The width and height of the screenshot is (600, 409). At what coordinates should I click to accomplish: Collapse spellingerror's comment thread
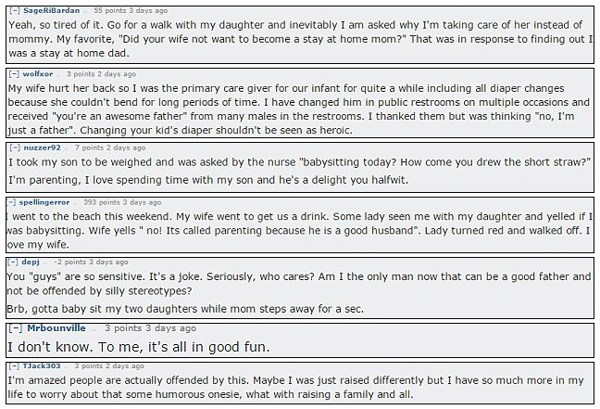[x=11, y=202]
